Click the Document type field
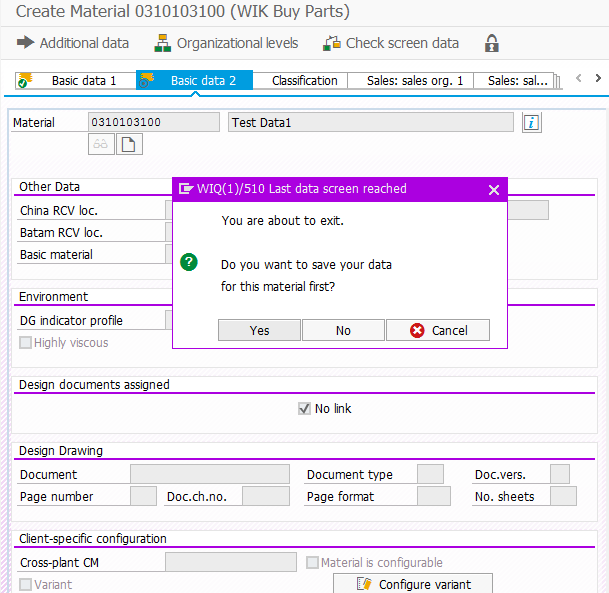Viewport: 609px width, 593px height. click(430, 474)
